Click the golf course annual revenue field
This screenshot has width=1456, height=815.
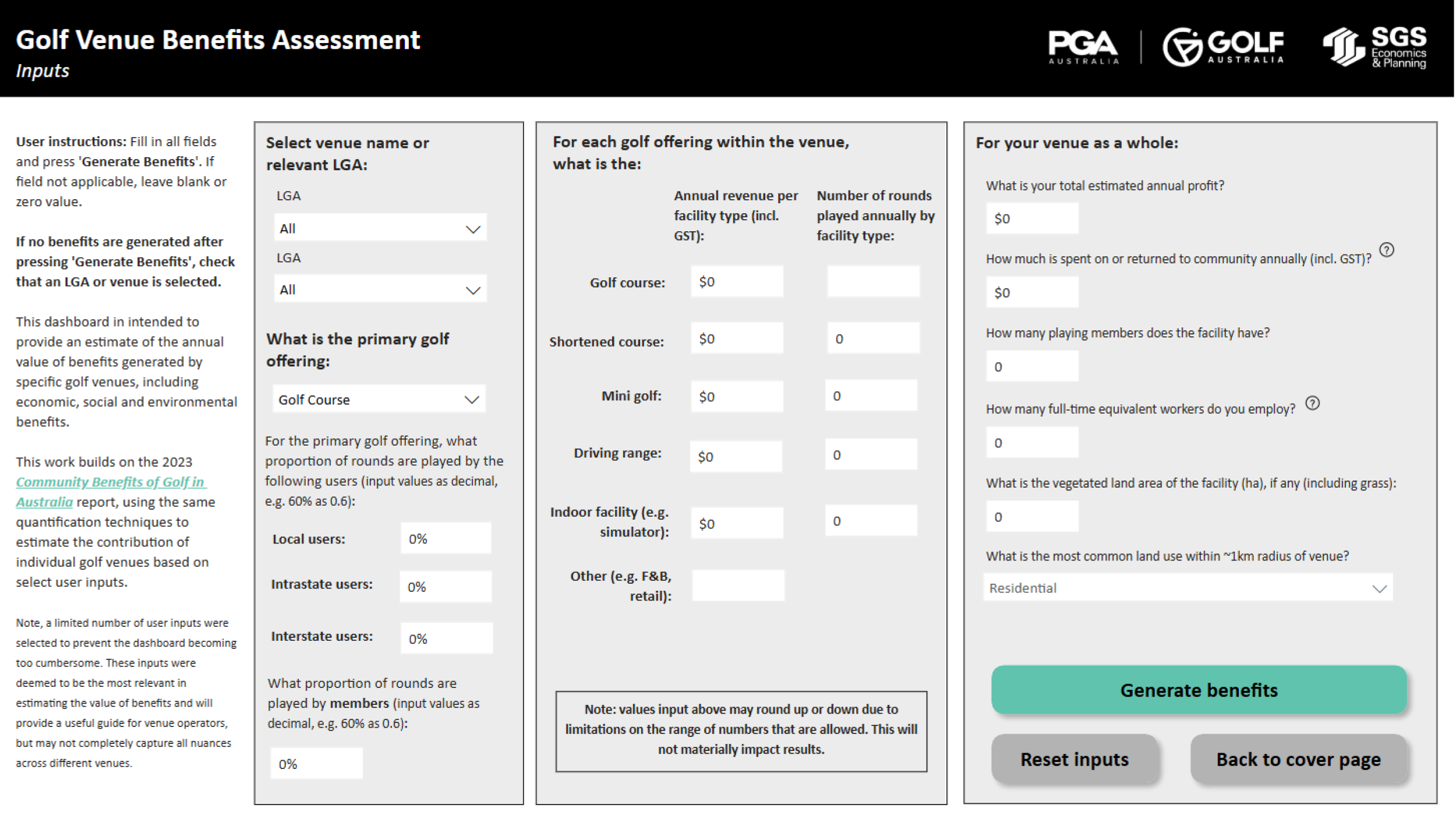point(736,281)
